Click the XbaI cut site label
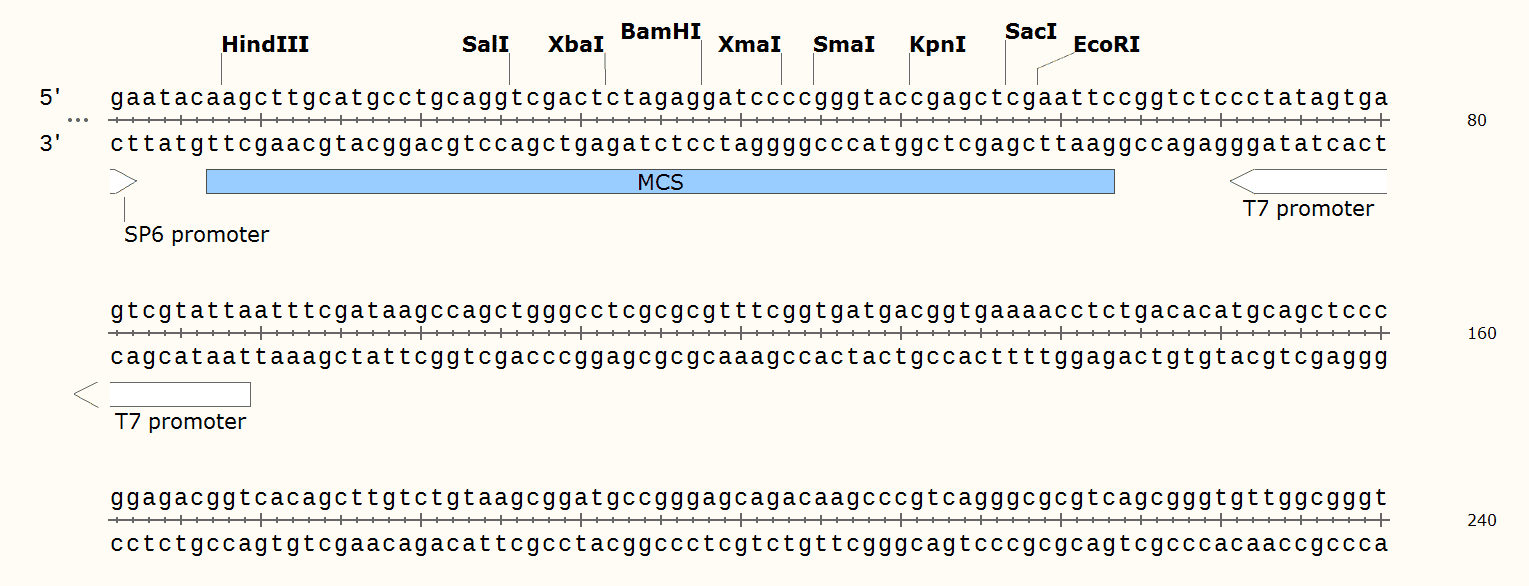1529x586 pixels. [x=576, y=45]
